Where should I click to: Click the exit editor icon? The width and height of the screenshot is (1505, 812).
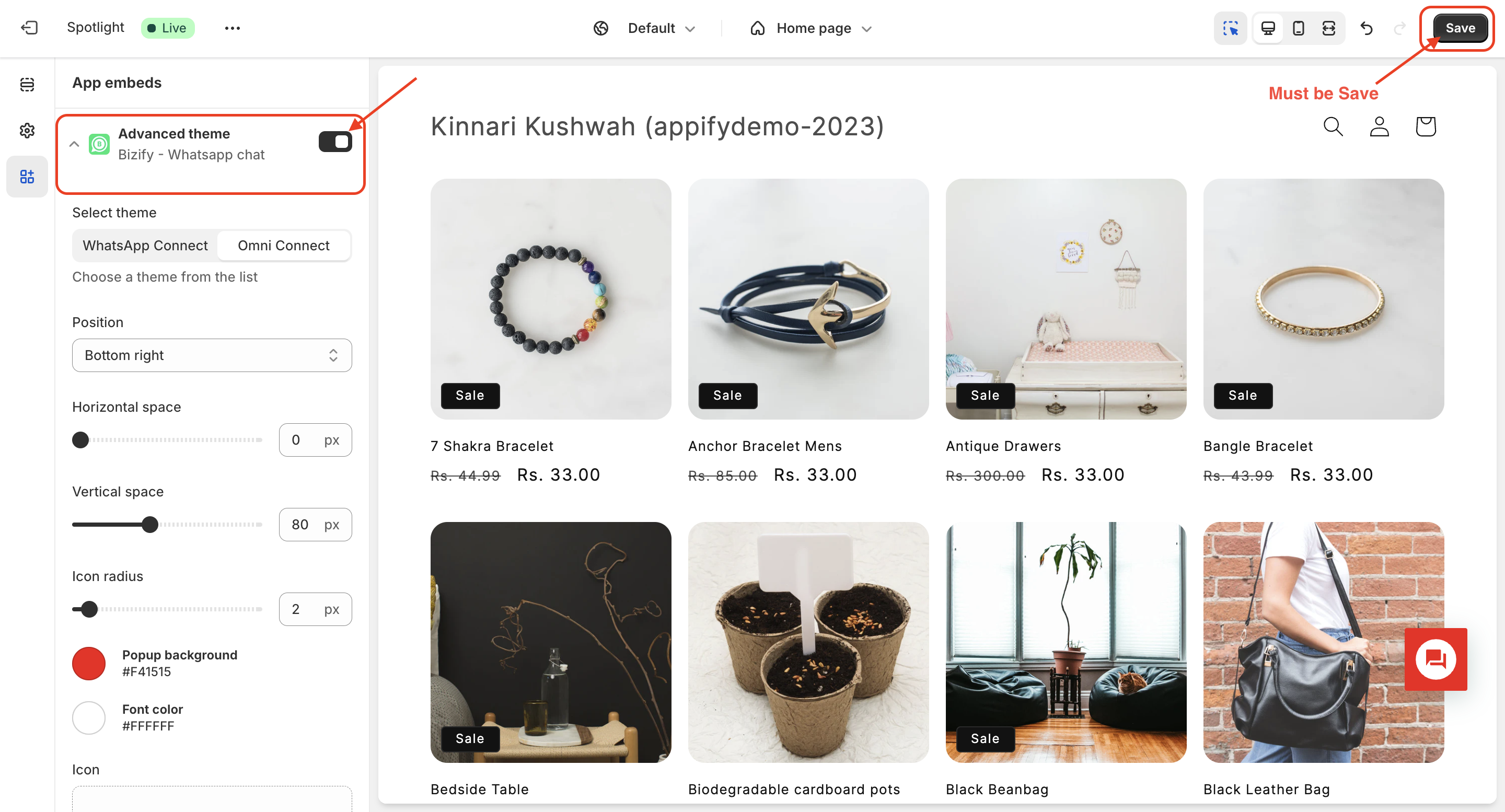pyautogui.click(x=29, y=28)
